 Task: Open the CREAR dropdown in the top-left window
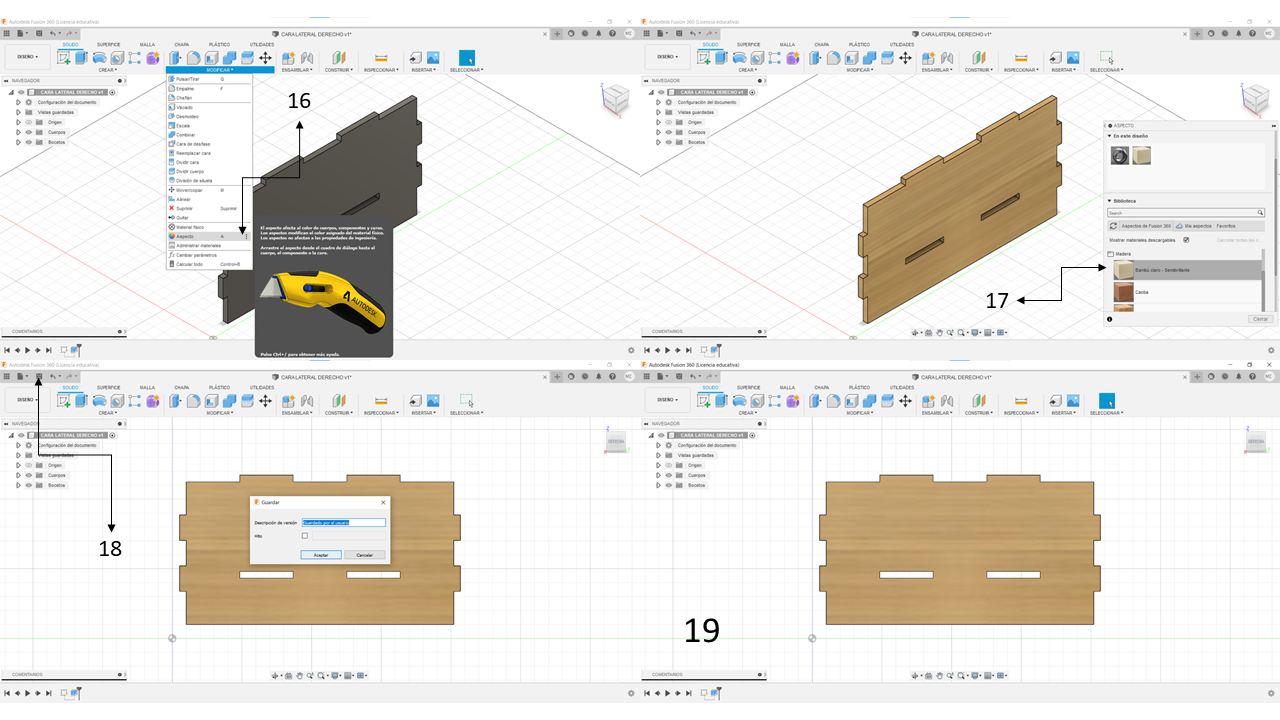[107, 70]
